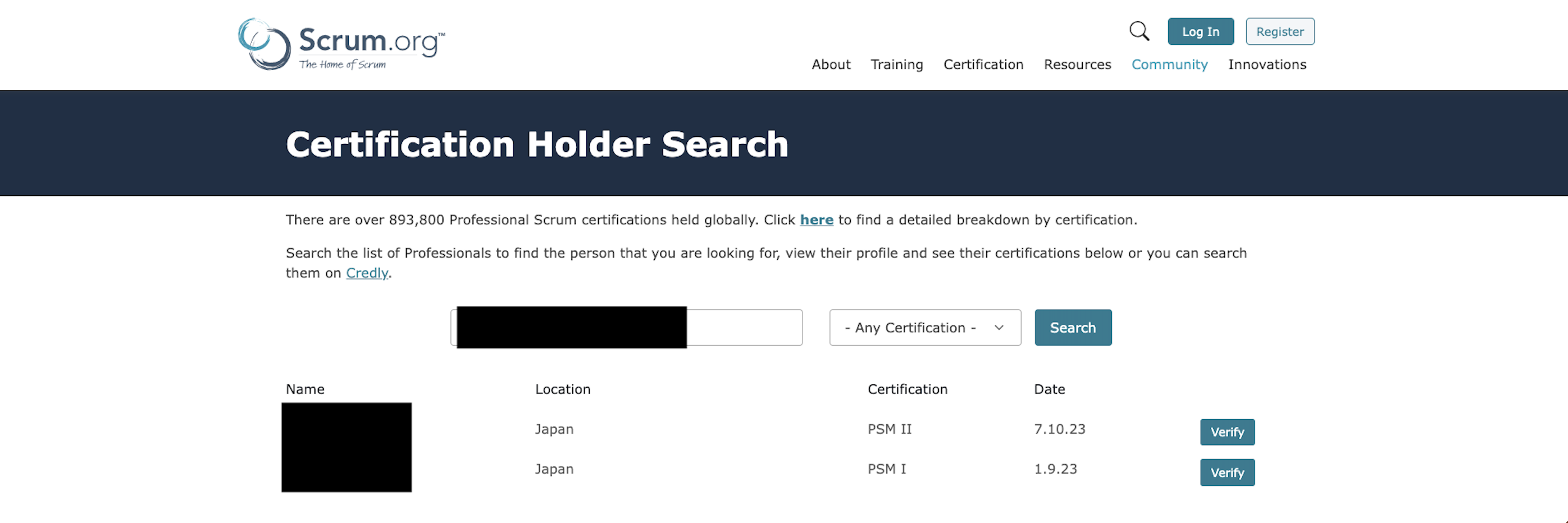Click the Location column header
The image size is (1568, 523).
pos(562,389)
